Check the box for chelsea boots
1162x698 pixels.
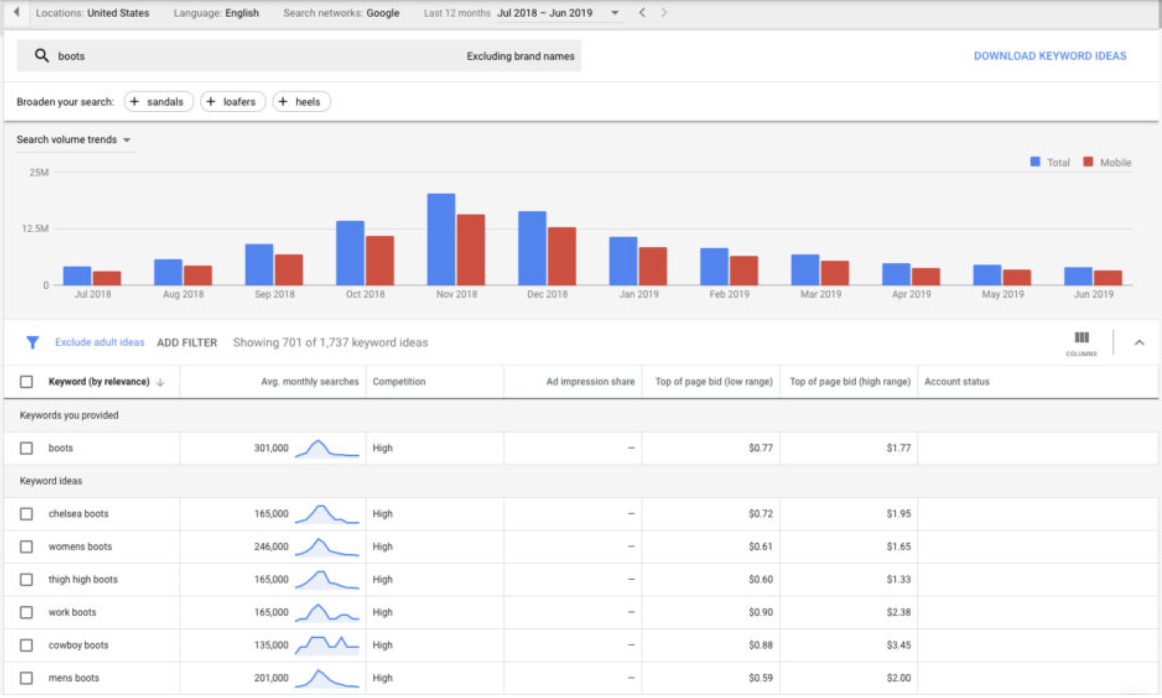27,514
